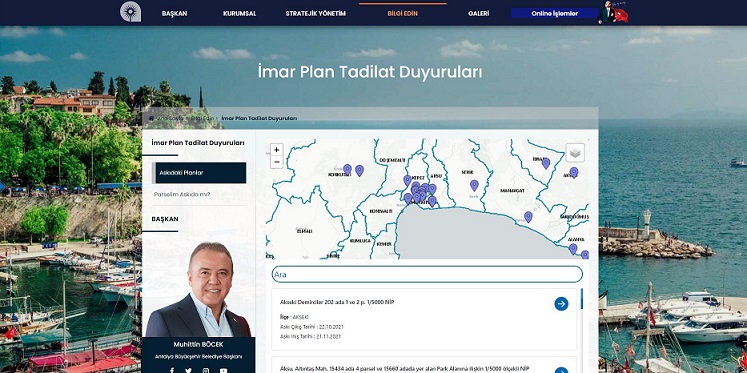Open the BİLGİ EDİN menu
The image size is (747, 373).
[403, 13]
